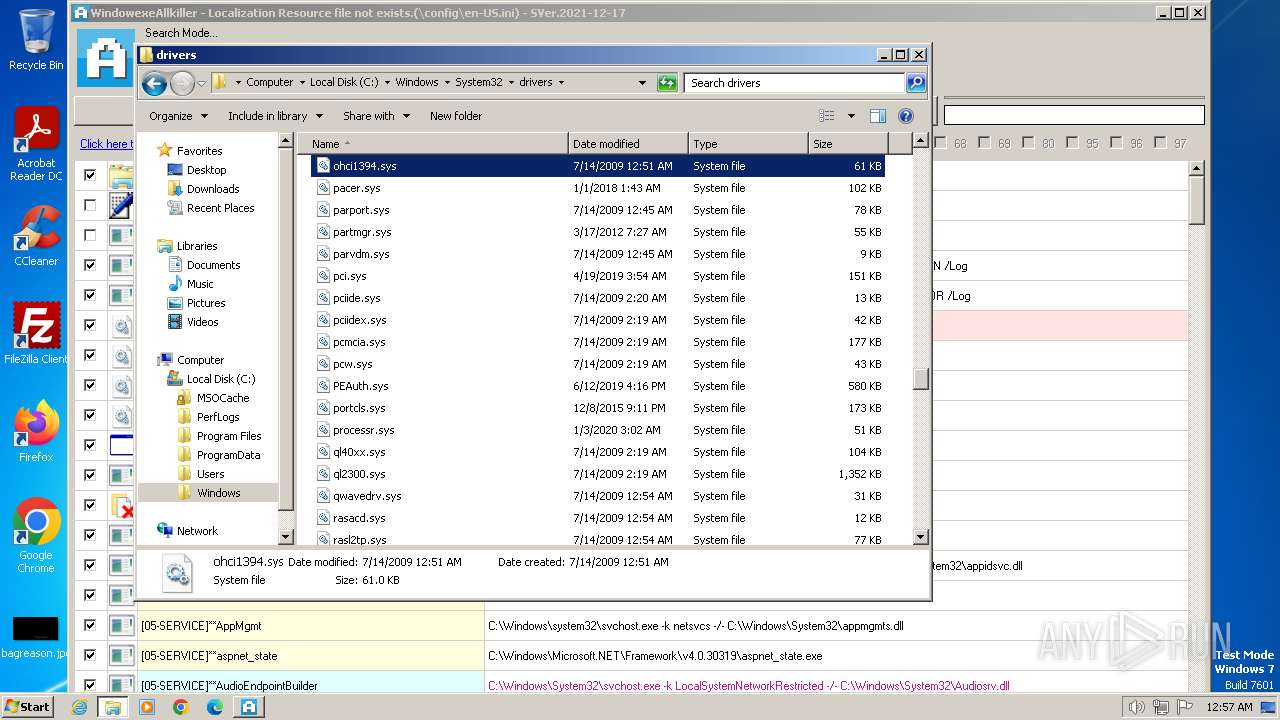Open the Recycle Bin
The height and width of the screenshot is (720, 1280).
(36, 40)
